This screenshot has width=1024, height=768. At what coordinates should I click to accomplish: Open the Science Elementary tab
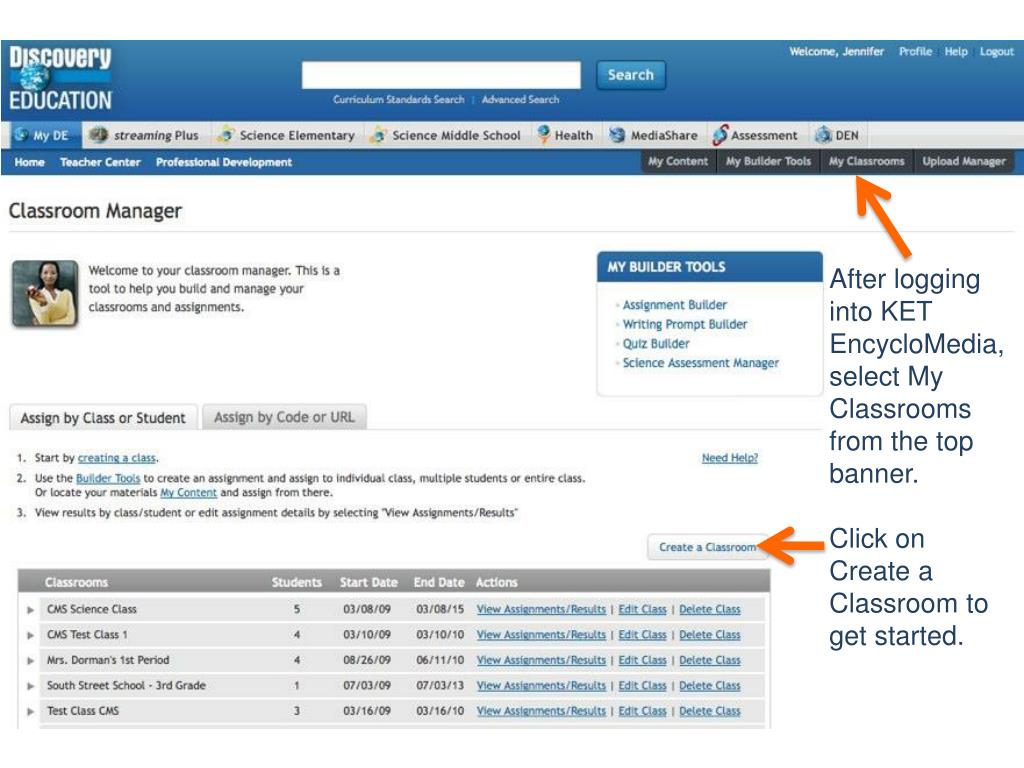coord(287,135)
